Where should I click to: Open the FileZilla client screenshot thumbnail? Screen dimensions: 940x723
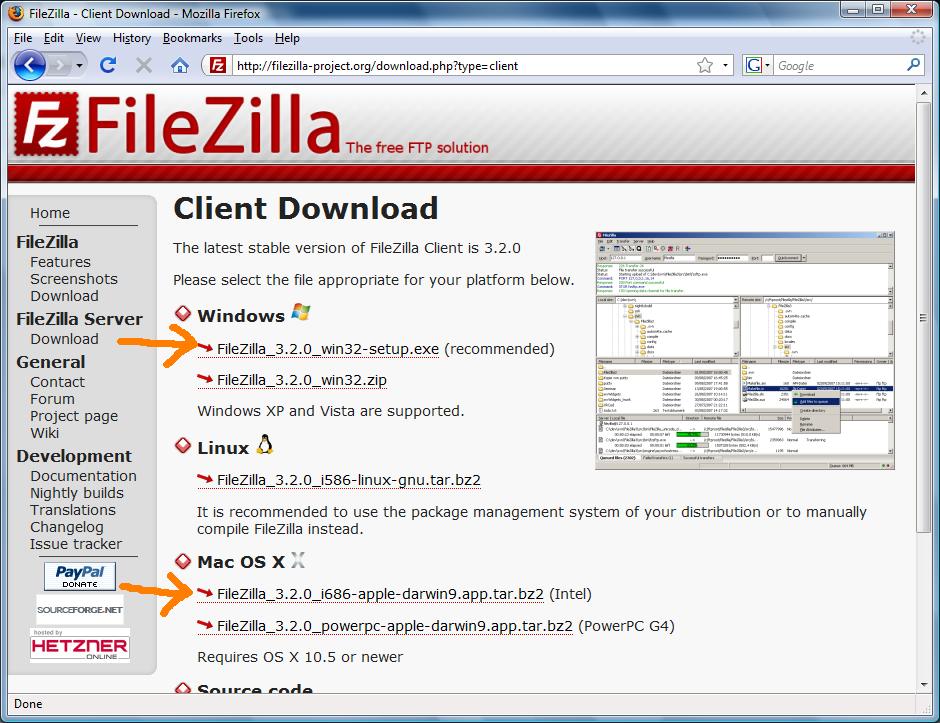click(745, 350)
